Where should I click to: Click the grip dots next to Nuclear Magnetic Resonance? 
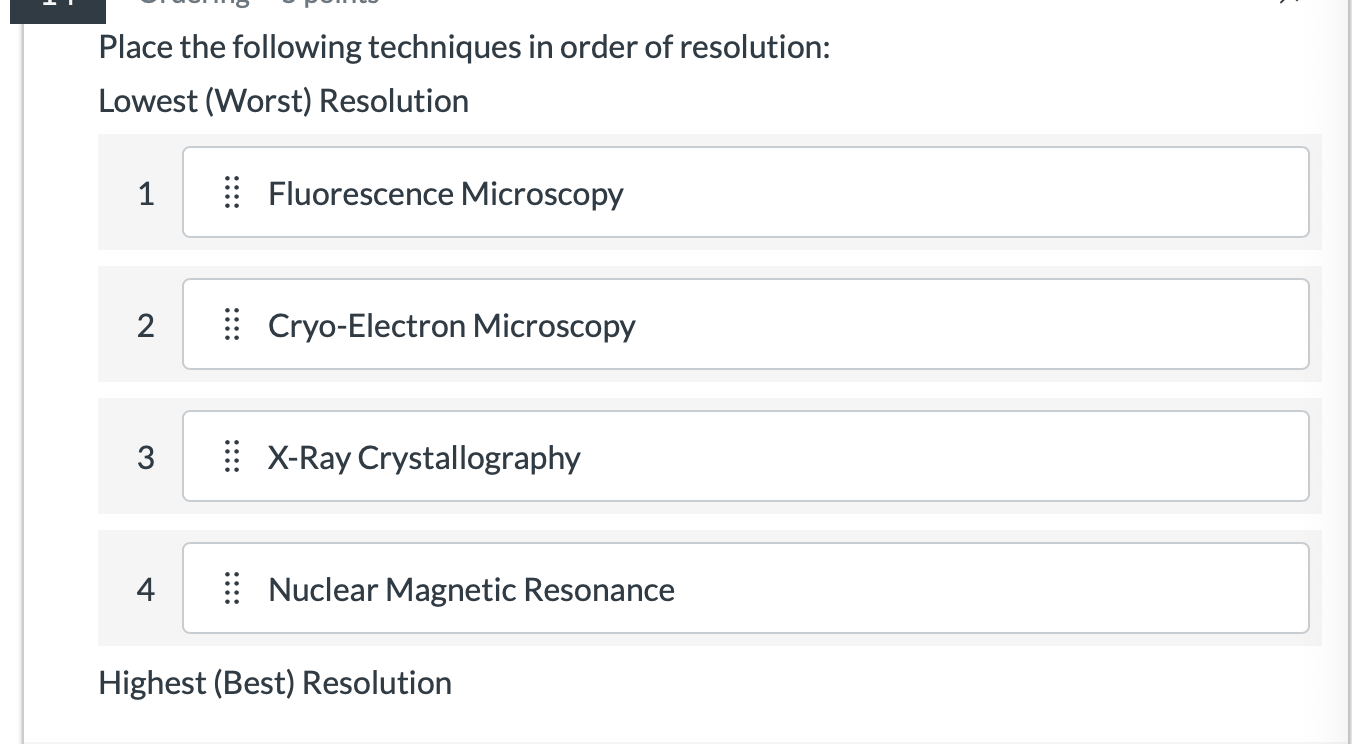pyautogui.click(x=232, y=588)
